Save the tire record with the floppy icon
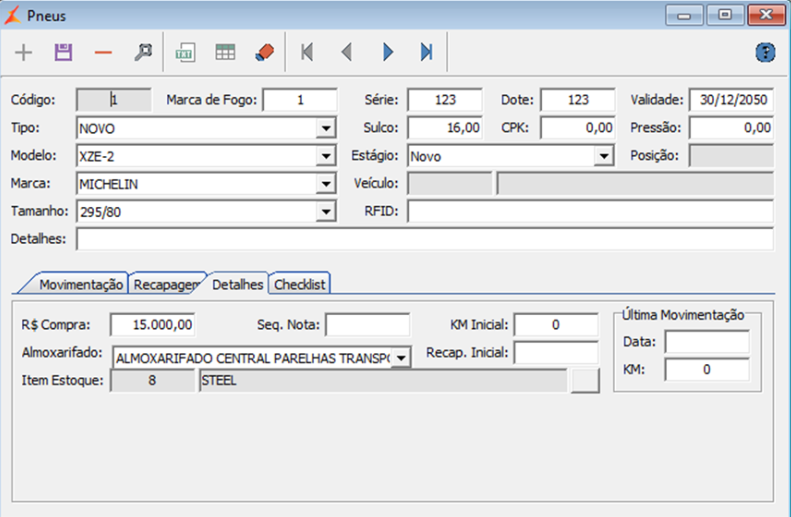 (63, 52)
